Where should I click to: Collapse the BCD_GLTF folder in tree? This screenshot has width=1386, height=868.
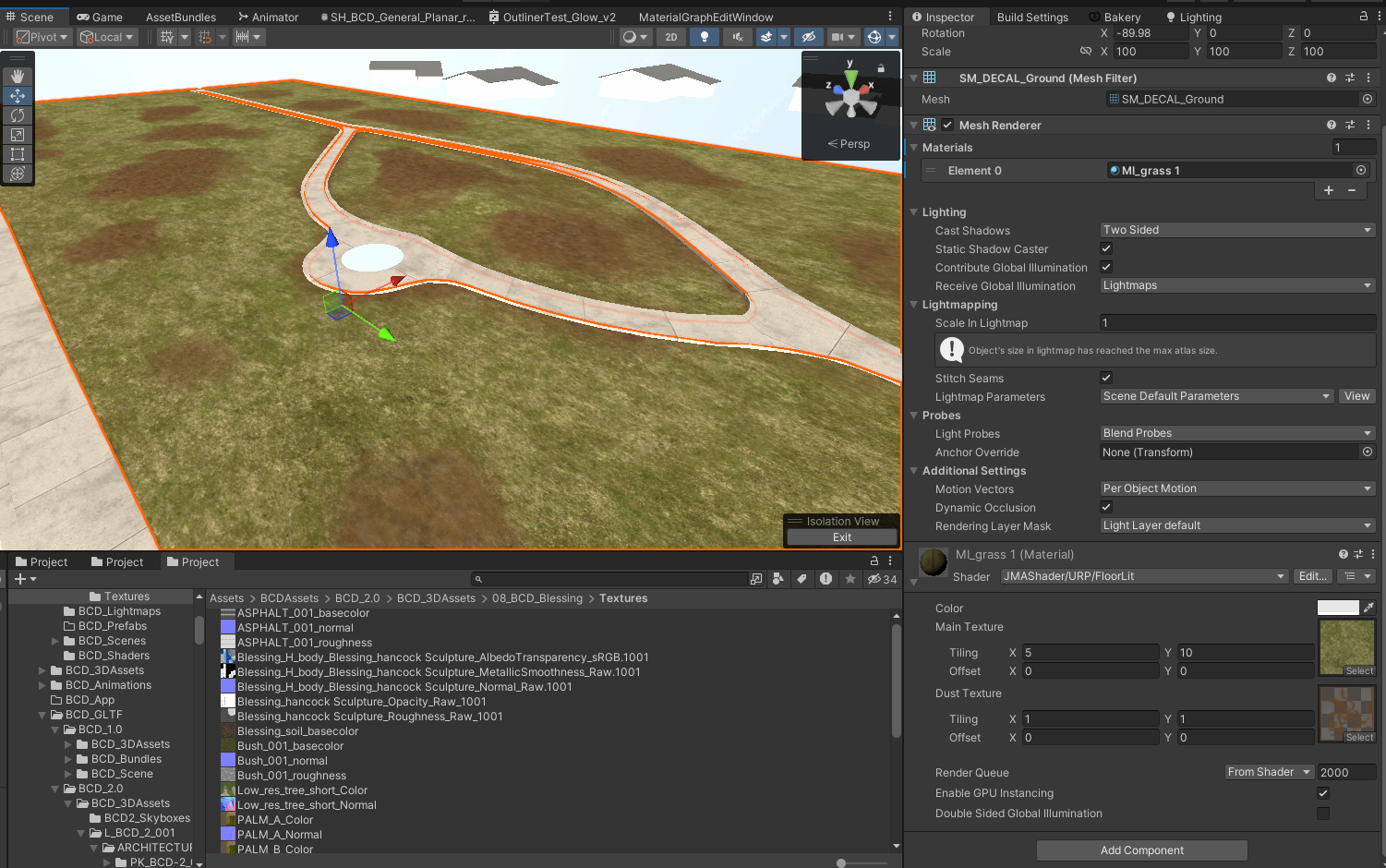(x=42, y=715)
